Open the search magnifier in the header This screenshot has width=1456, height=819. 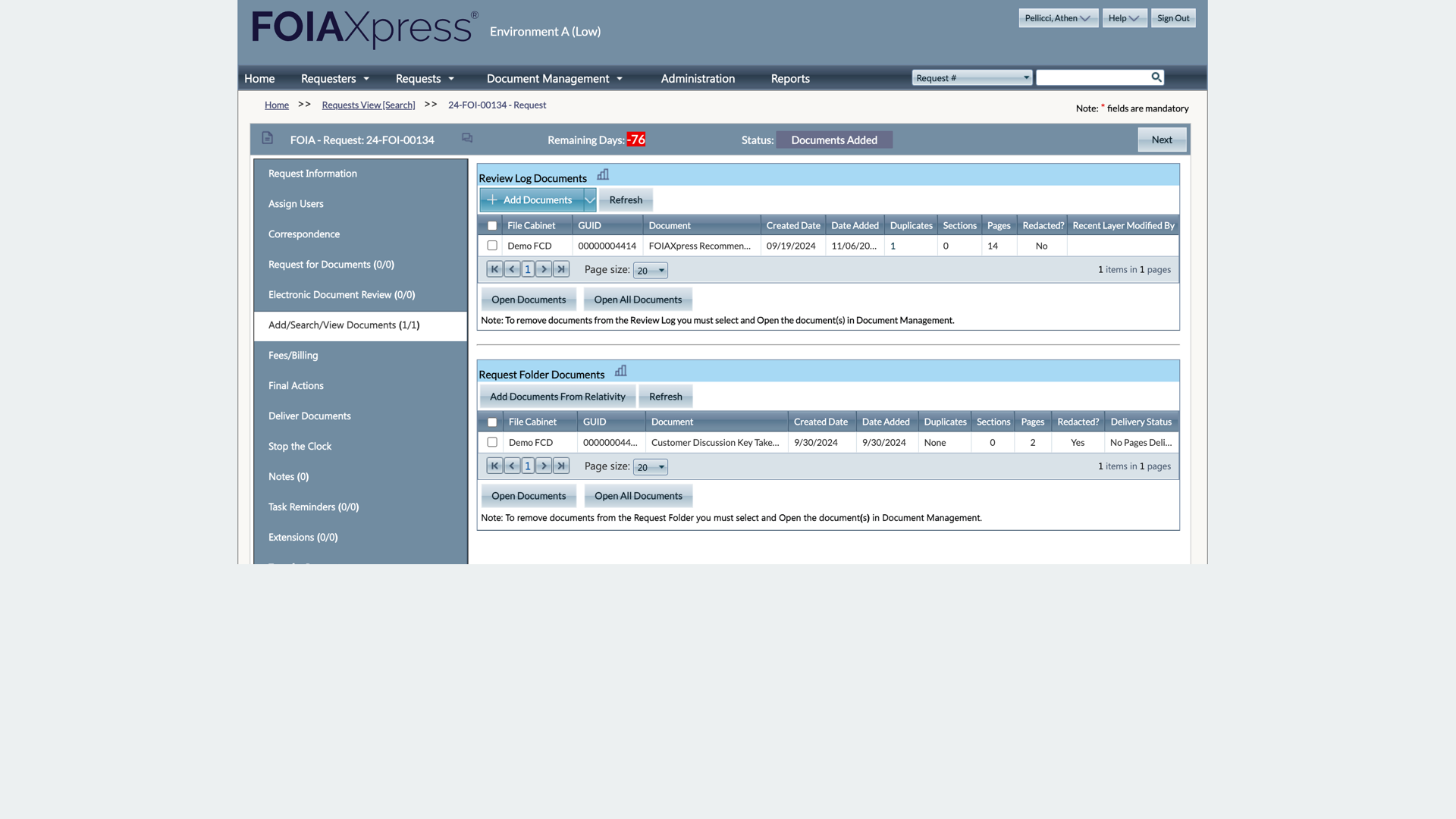tap(1156, 77)
